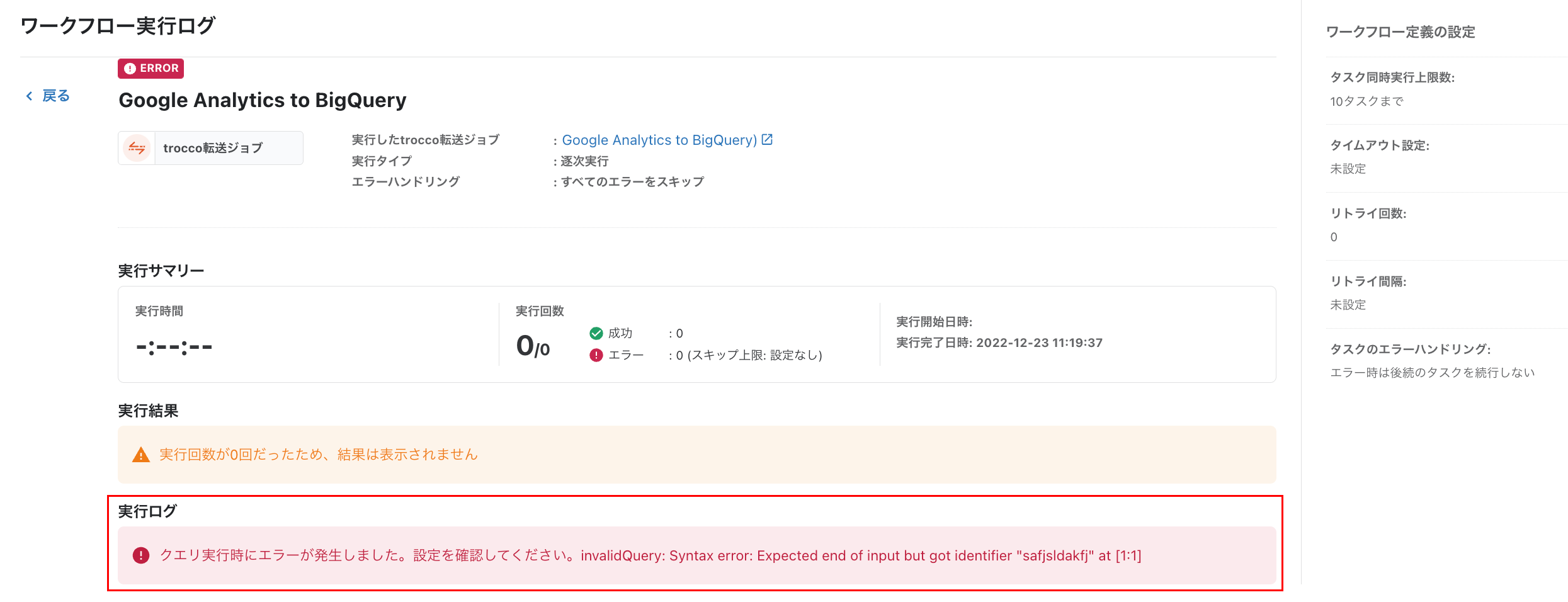Click the red error icon in execution count
The image size is (1568, 602).
coord(596,355)
